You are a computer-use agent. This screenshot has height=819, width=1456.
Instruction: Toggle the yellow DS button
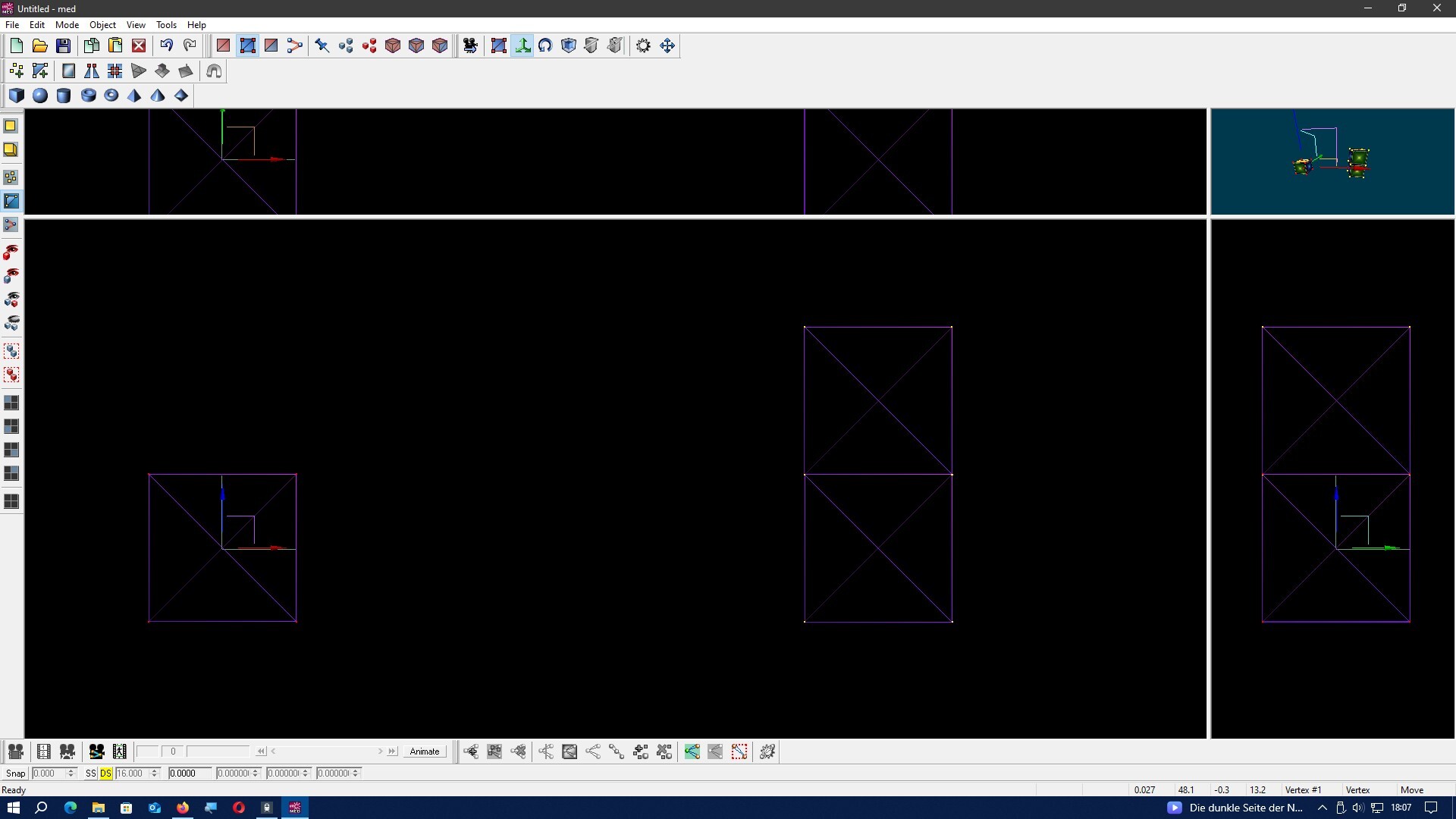[x=105, y=773]
